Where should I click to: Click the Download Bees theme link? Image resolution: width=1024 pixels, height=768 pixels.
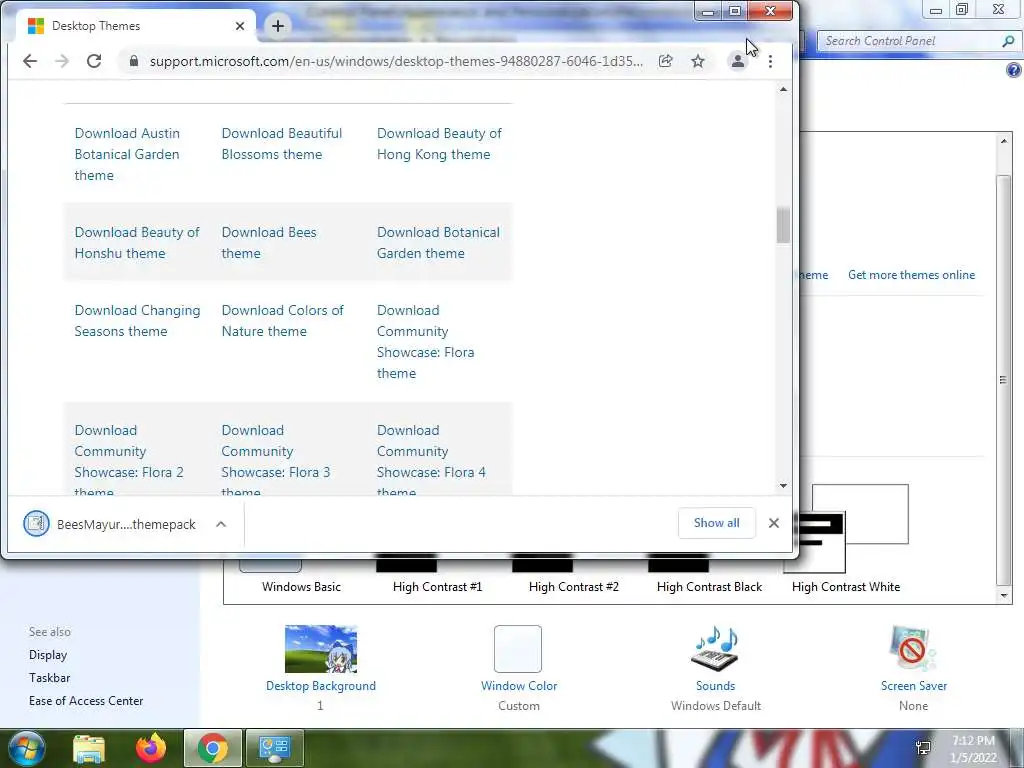point(268,243)
